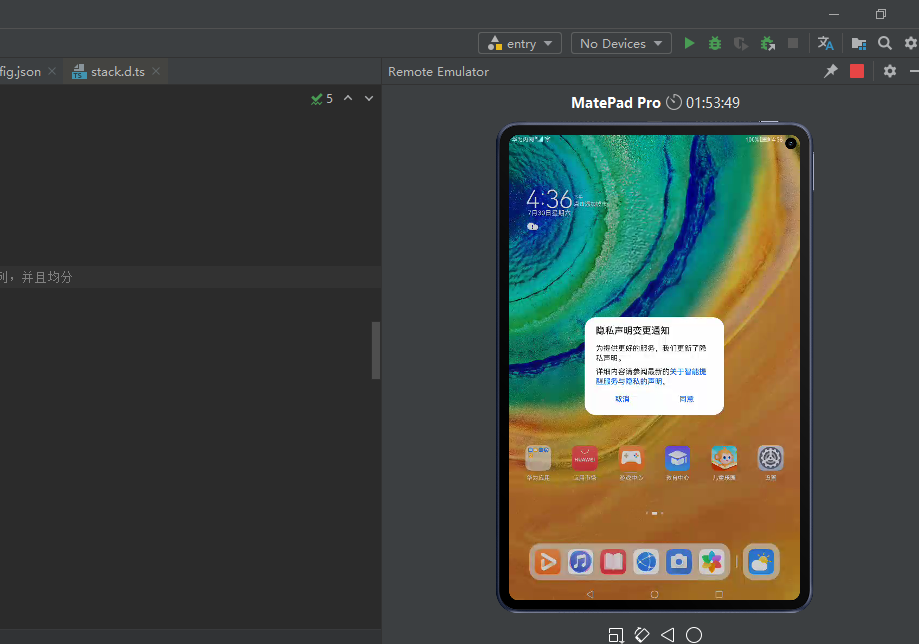Click the MatePad Pro device name label
The height and width of the screenshot is (644, 919).
pos(615,103)
